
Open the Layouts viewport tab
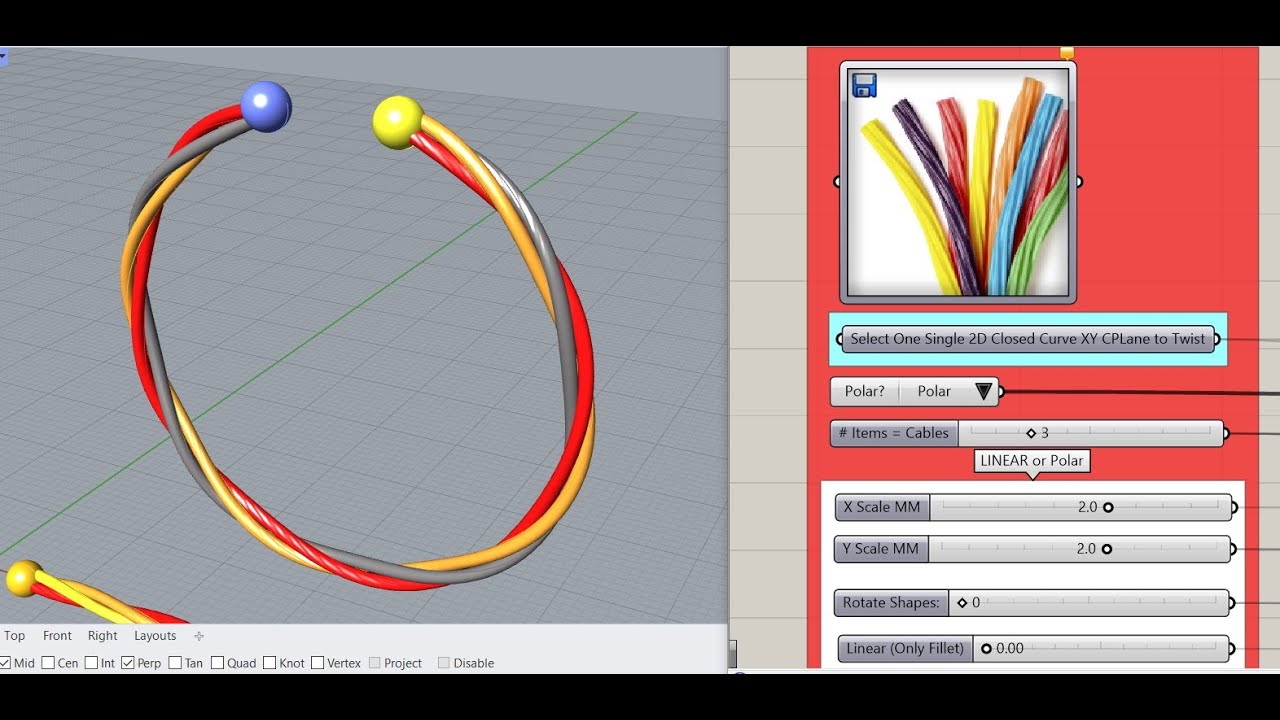tap(155, 635)
